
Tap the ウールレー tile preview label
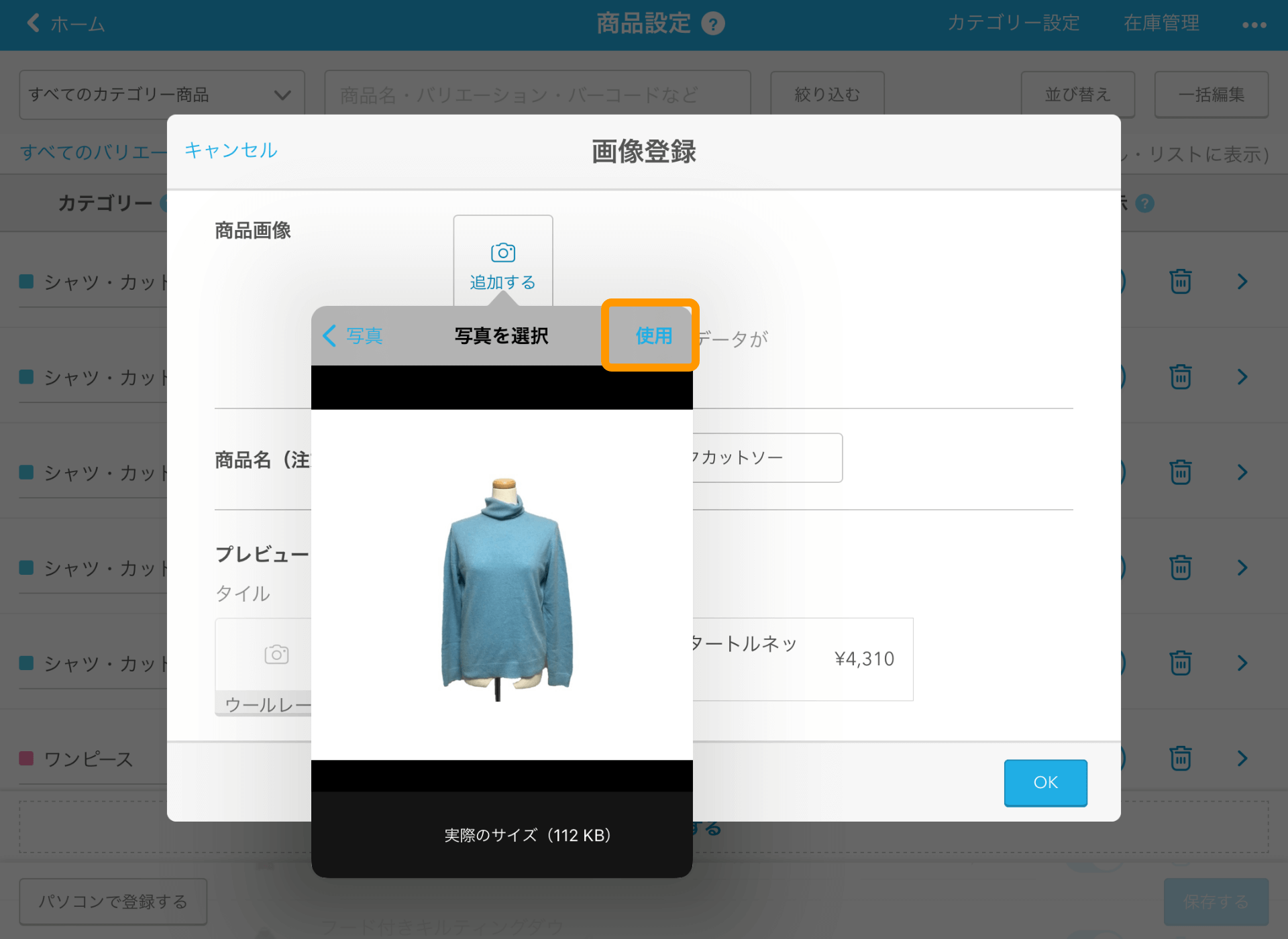click(268, 704)
